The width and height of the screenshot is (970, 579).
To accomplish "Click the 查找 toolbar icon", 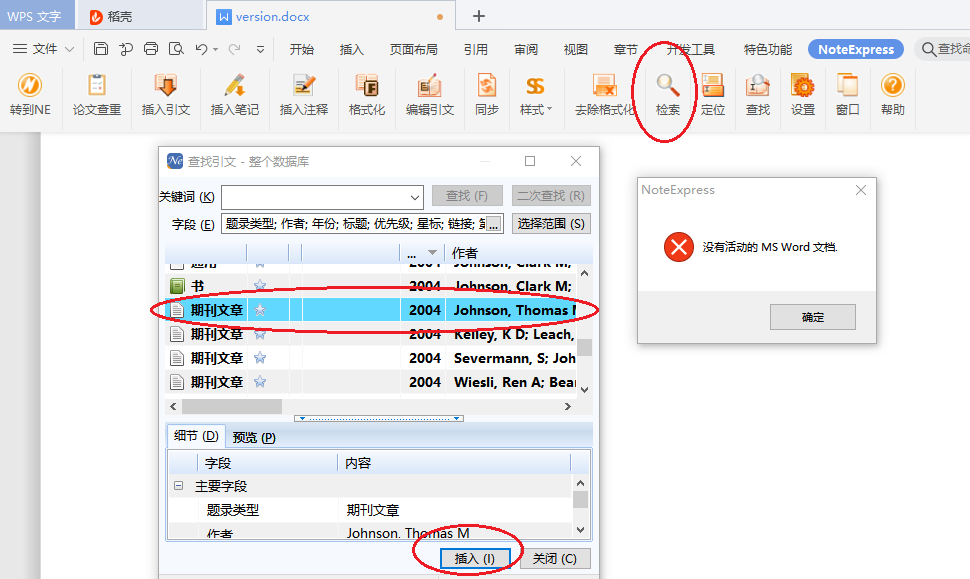I will tap(757, 85).
